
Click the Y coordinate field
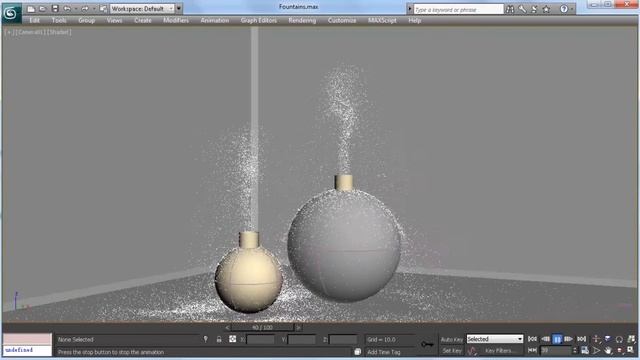point(302,339)
